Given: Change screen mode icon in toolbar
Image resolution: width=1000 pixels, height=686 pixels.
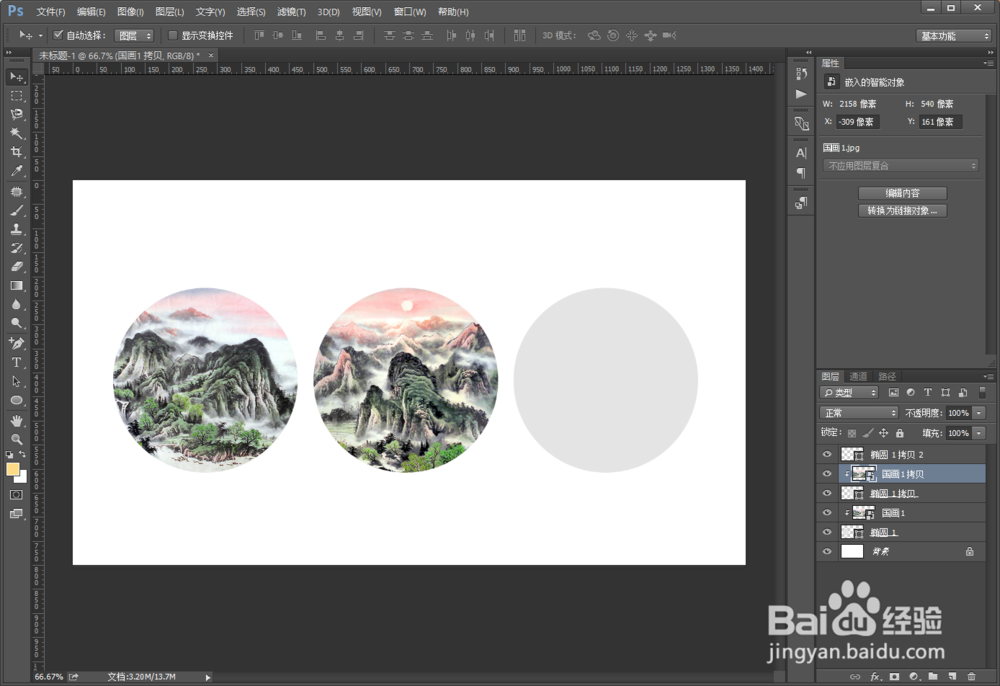Looking at the screenshot, I should [x=17, y=514].
